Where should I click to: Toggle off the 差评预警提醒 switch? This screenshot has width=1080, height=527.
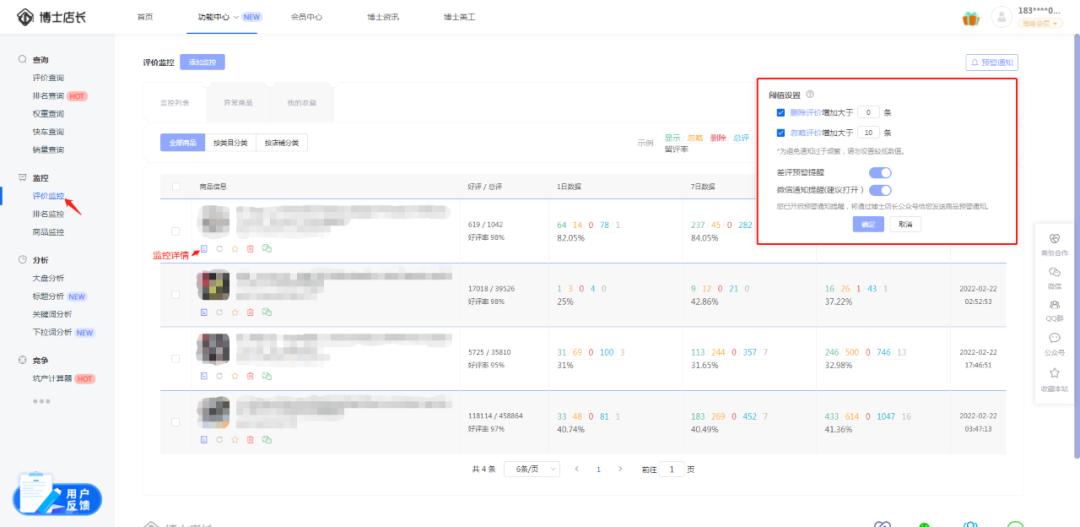(x=880, y=173)
